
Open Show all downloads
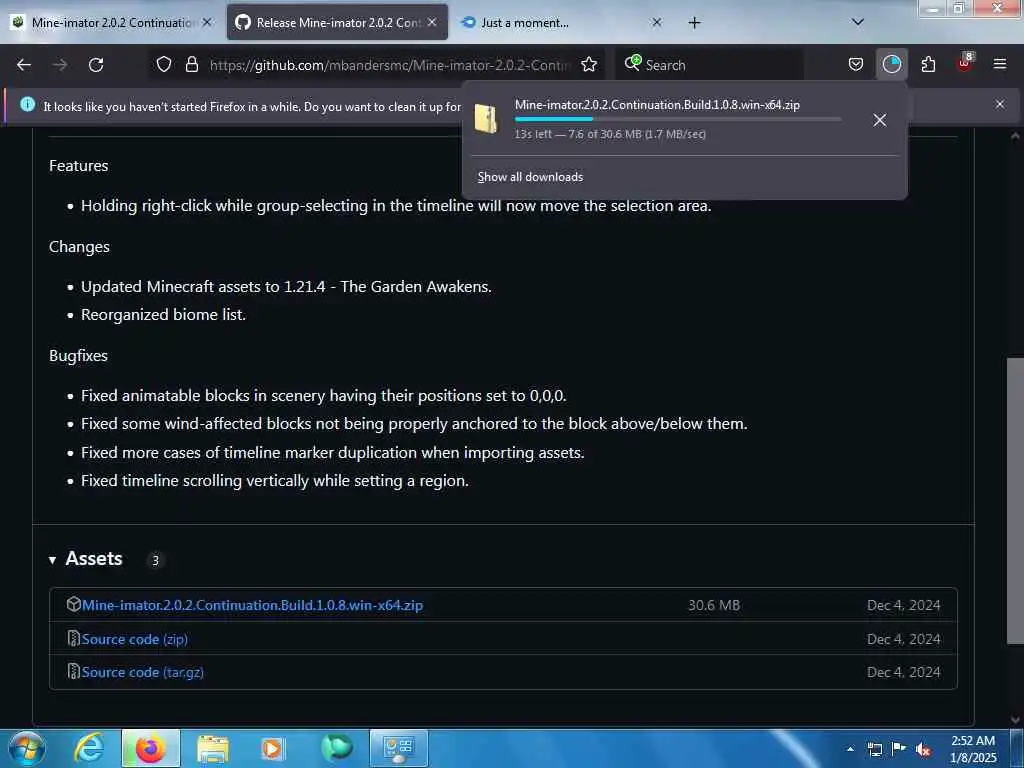point(530,177)
